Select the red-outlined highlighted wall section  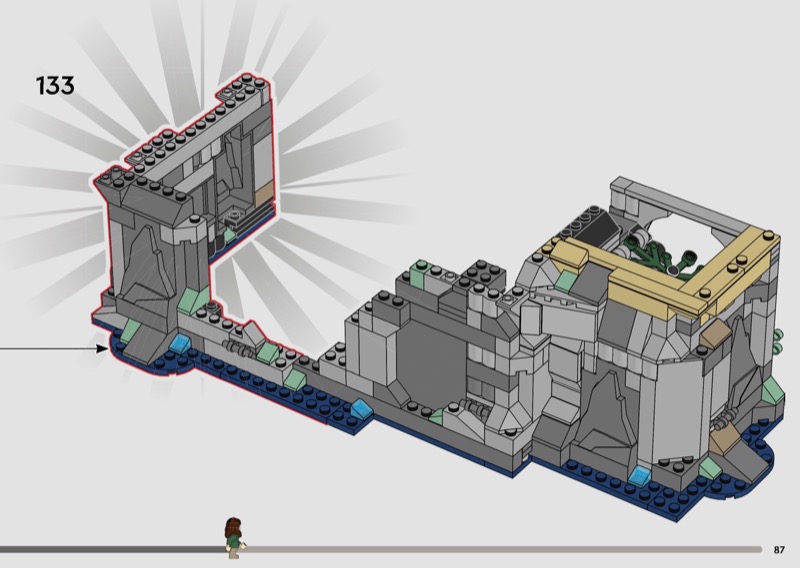(160, 250)
